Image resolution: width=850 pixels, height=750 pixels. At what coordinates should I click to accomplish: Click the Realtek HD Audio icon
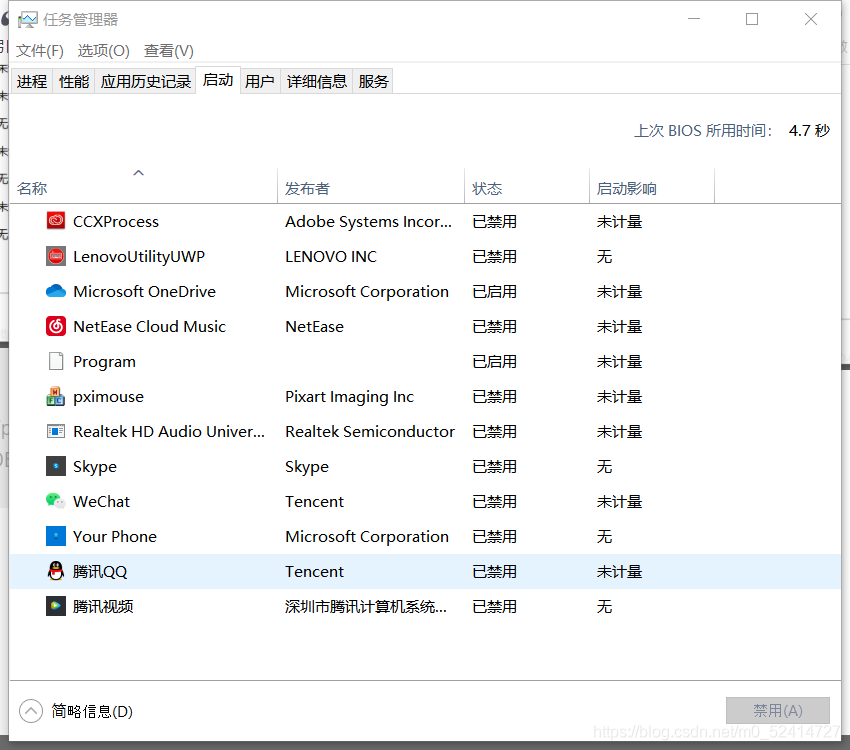point(56,431)
